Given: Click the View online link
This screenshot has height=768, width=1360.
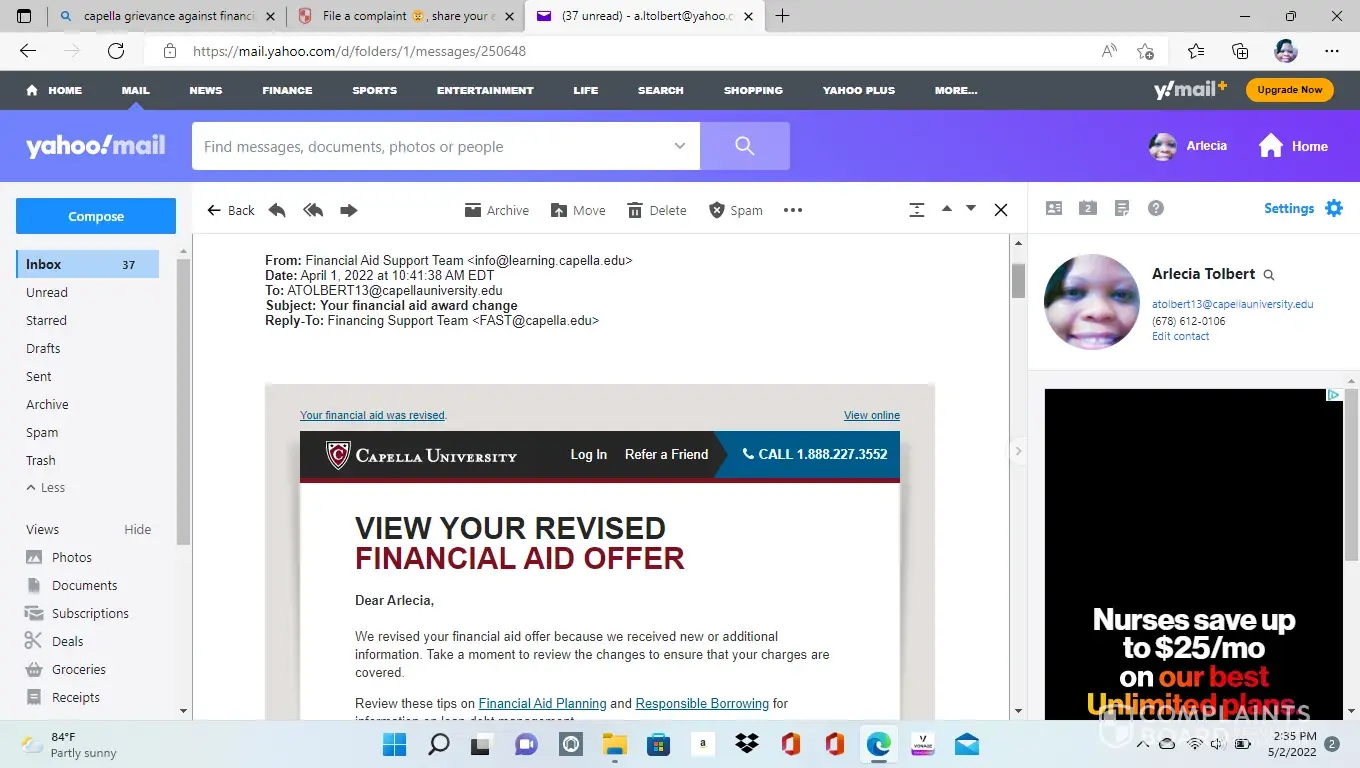Looking at the screenshot, I should 872,415.
